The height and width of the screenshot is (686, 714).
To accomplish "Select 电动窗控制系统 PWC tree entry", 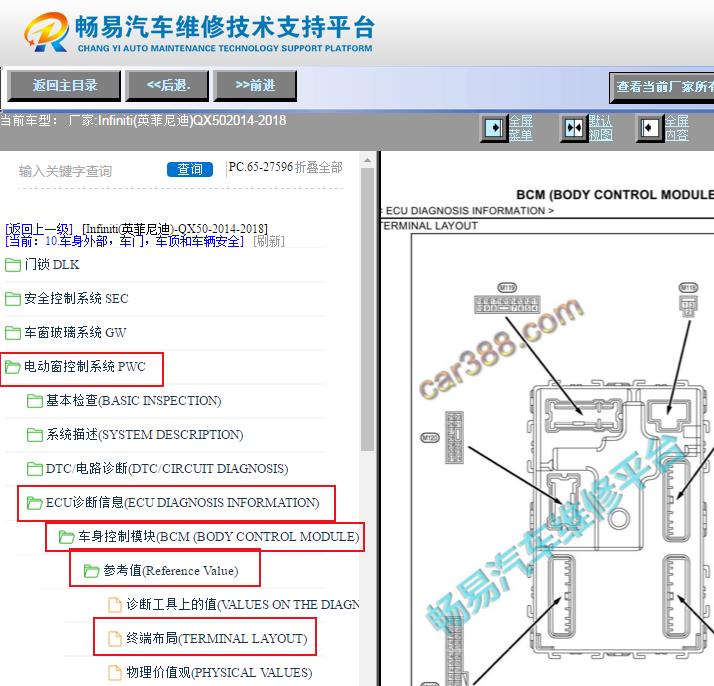I will [x=85, y=366].
